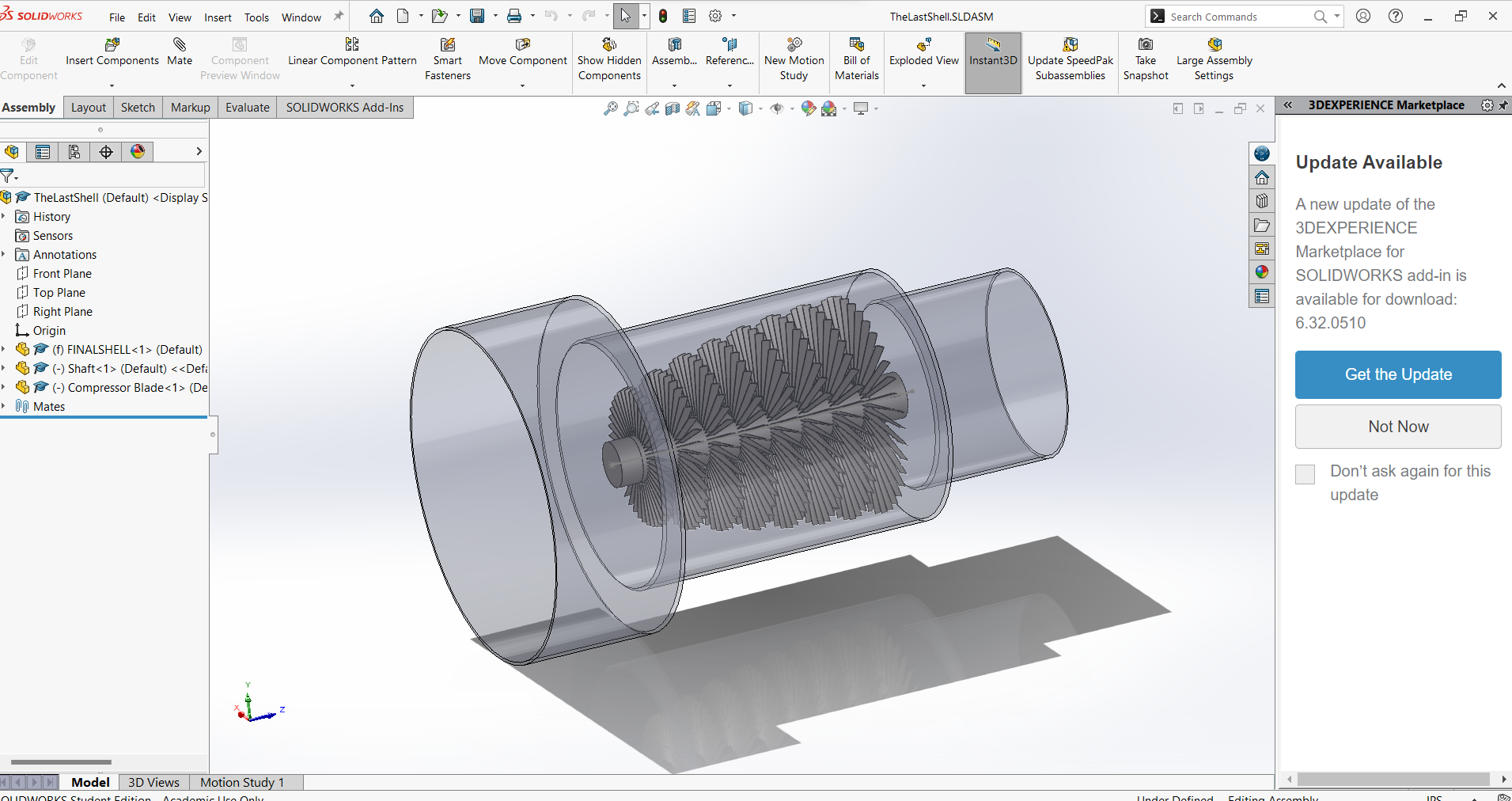Open the Tools menu

tap(256, 17)
